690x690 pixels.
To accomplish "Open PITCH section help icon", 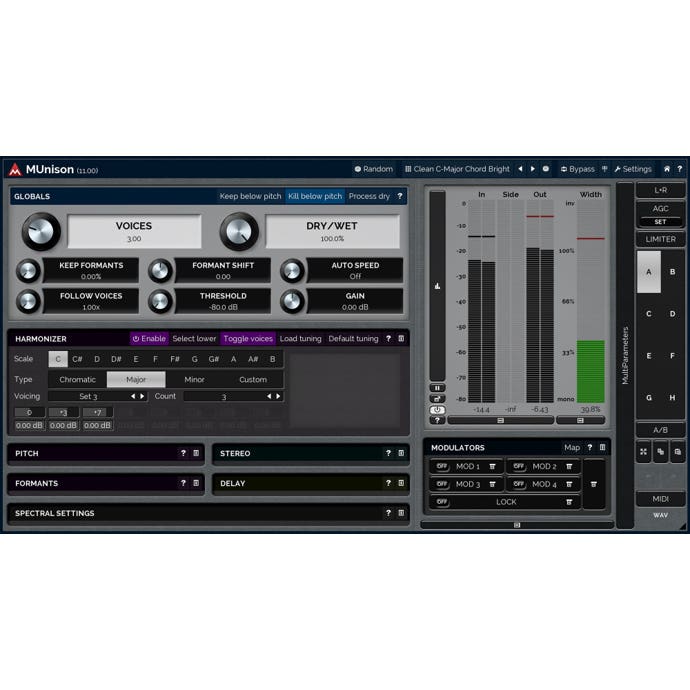I will click(183, 453).
